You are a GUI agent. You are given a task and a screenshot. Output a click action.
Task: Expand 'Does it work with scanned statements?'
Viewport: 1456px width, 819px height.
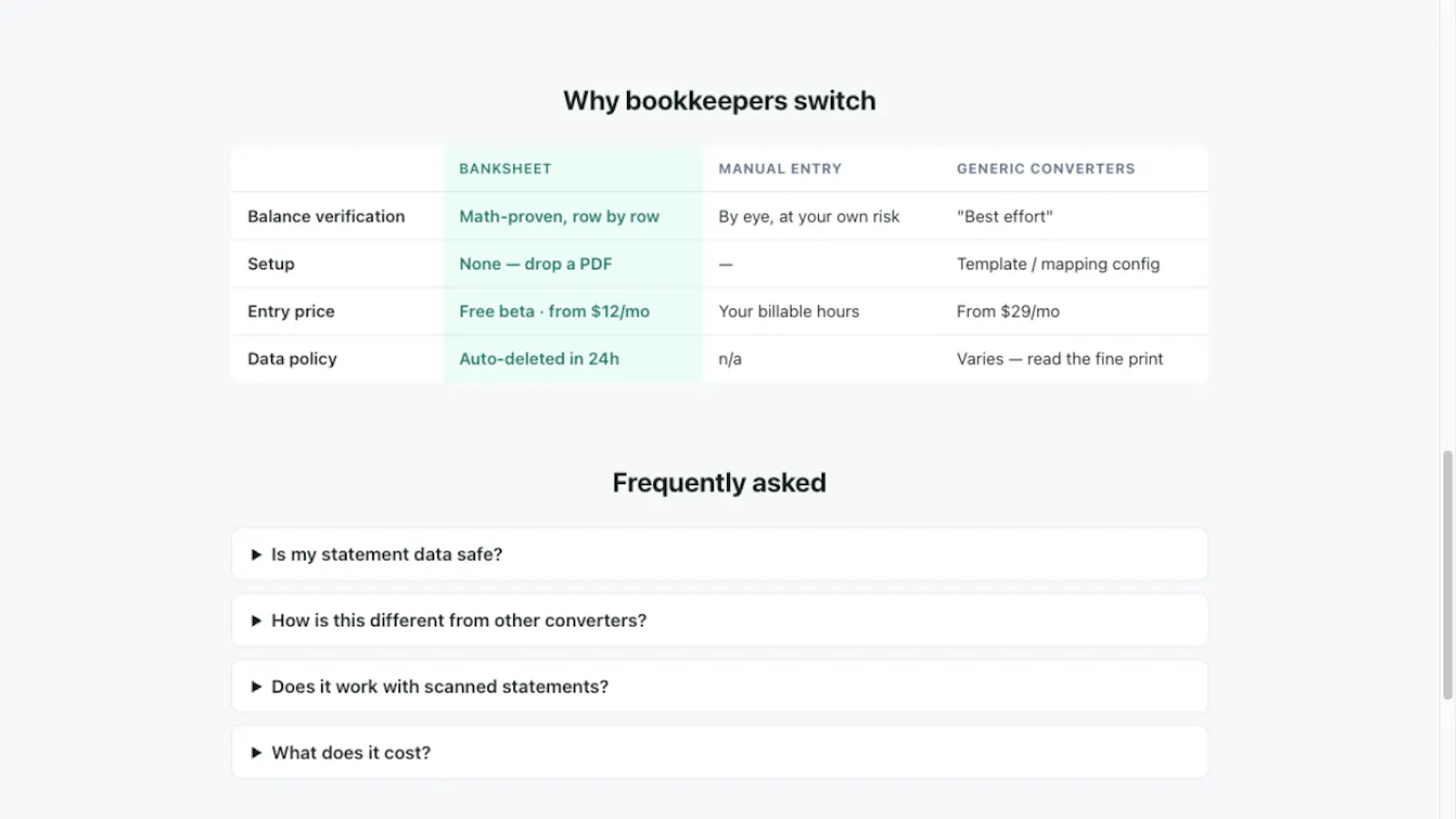pos(719,686)
